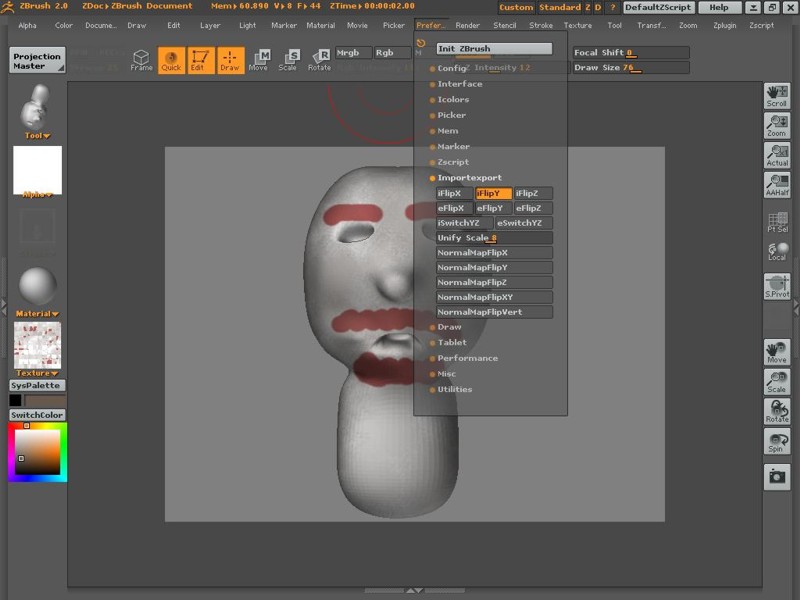Click the SysPalette button
Viewport: 800px width, 600px height.
click(x=37, y=385)
